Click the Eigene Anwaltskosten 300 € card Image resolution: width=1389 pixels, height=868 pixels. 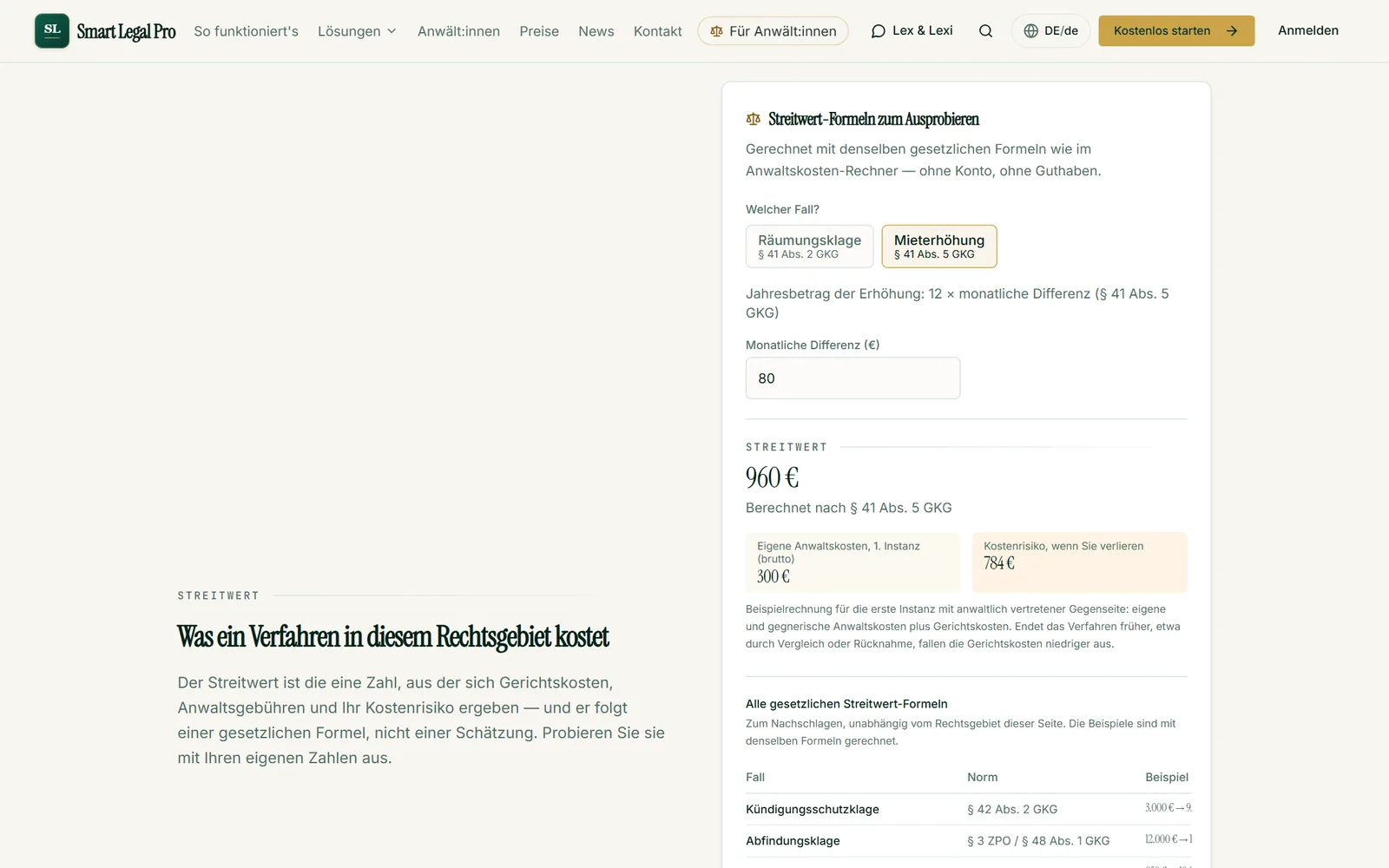pyautogui.click(x=852, y=562)
